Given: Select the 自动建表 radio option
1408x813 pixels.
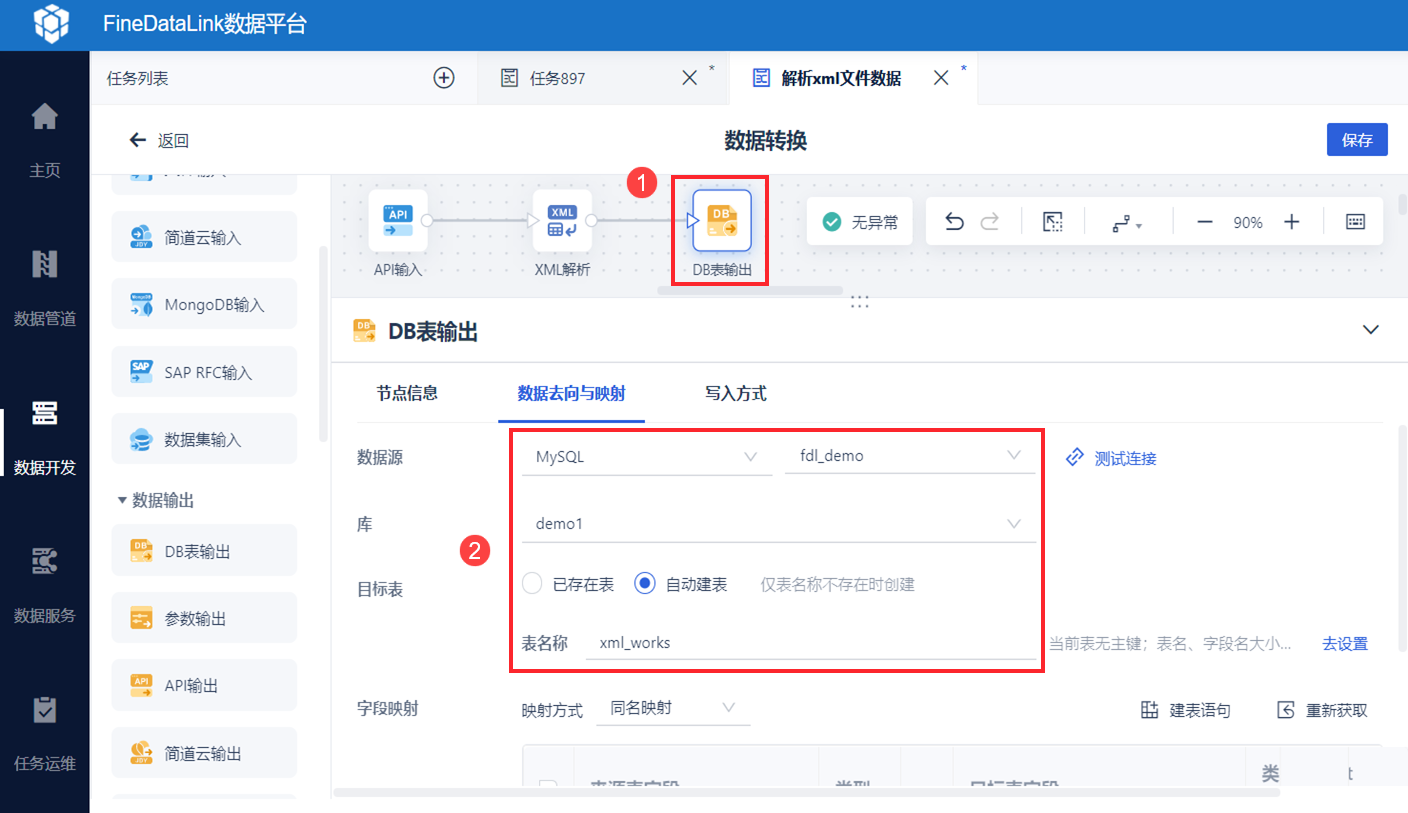Looking at the screenshot, I should click(645, 584).
